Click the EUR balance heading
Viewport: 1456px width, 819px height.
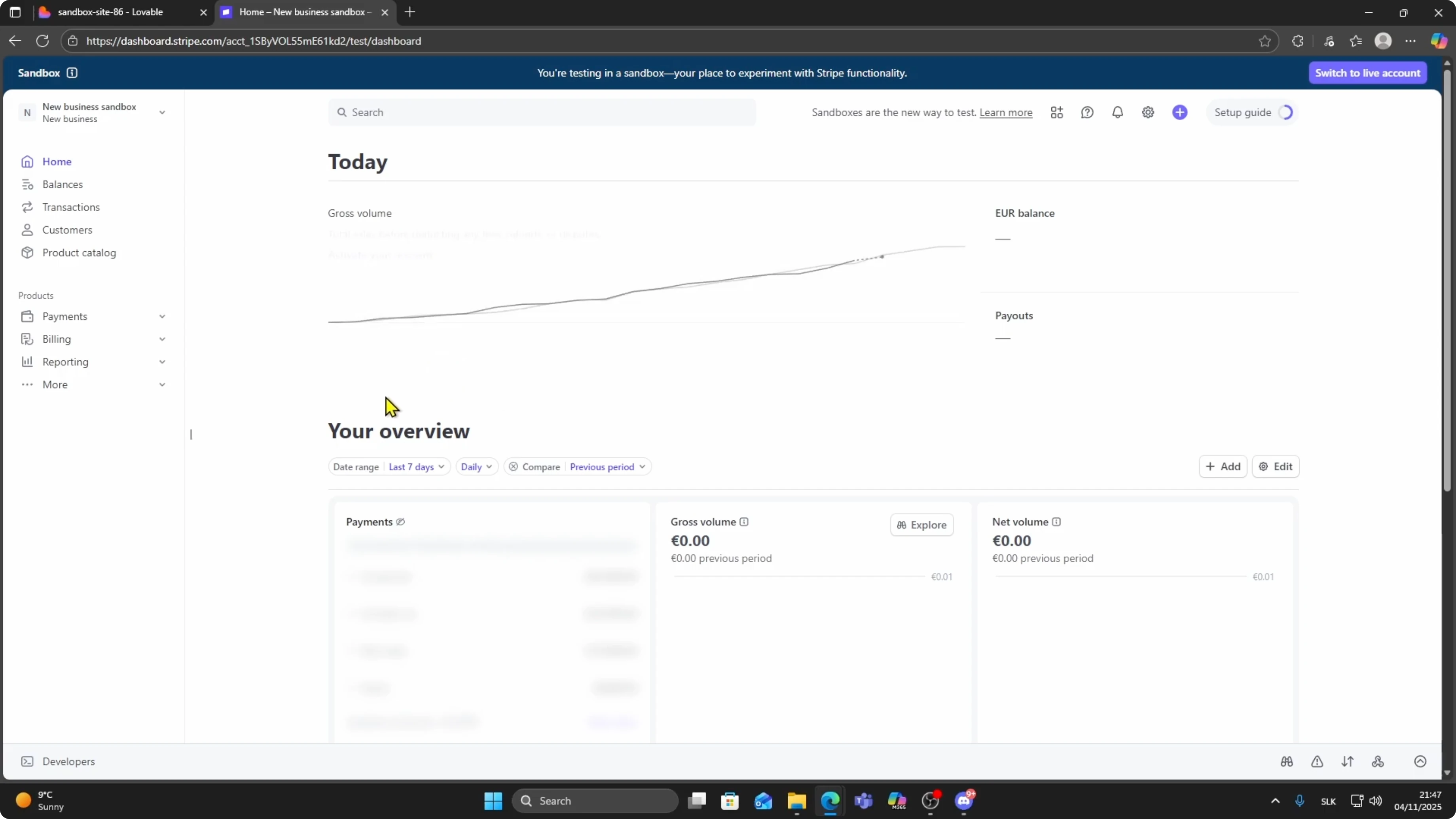(x=1025, y=214)
